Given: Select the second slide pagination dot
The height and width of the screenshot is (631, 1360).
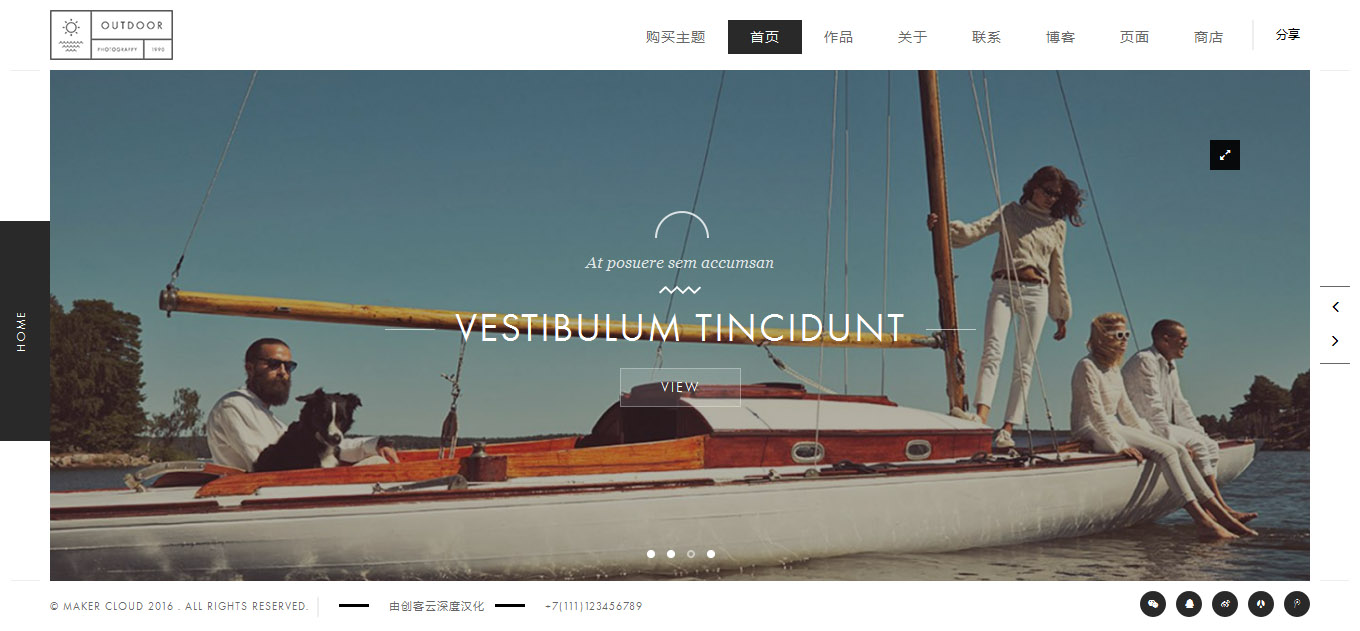Looking at the screenshot, I should [671, 553].
